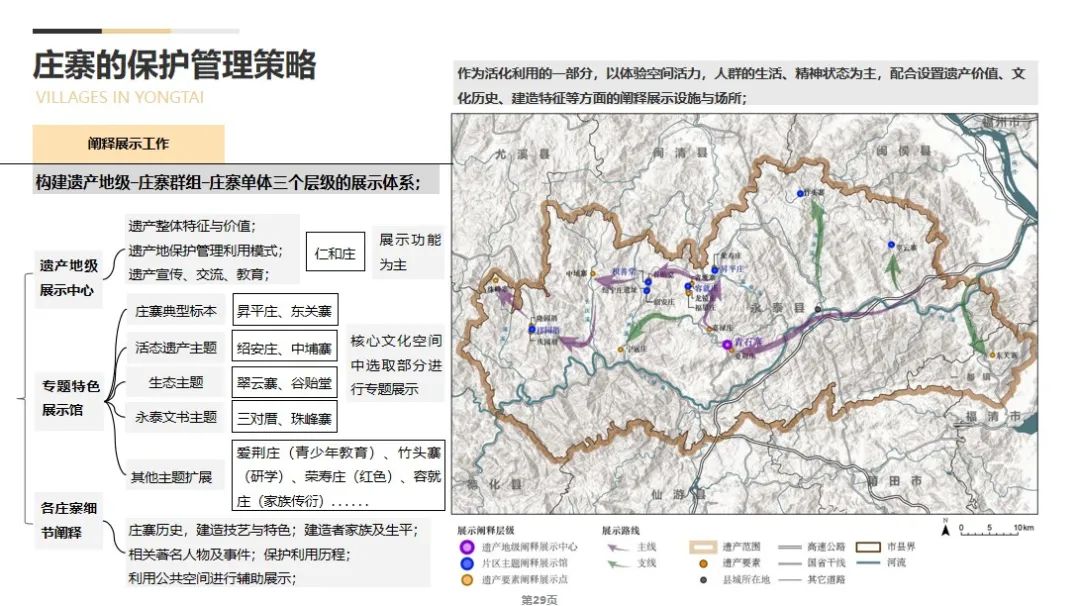Click the 相关著名人物及事件 line
Image resolution: width=1080 pixels, height=606 pixels.
coord(240,554)
